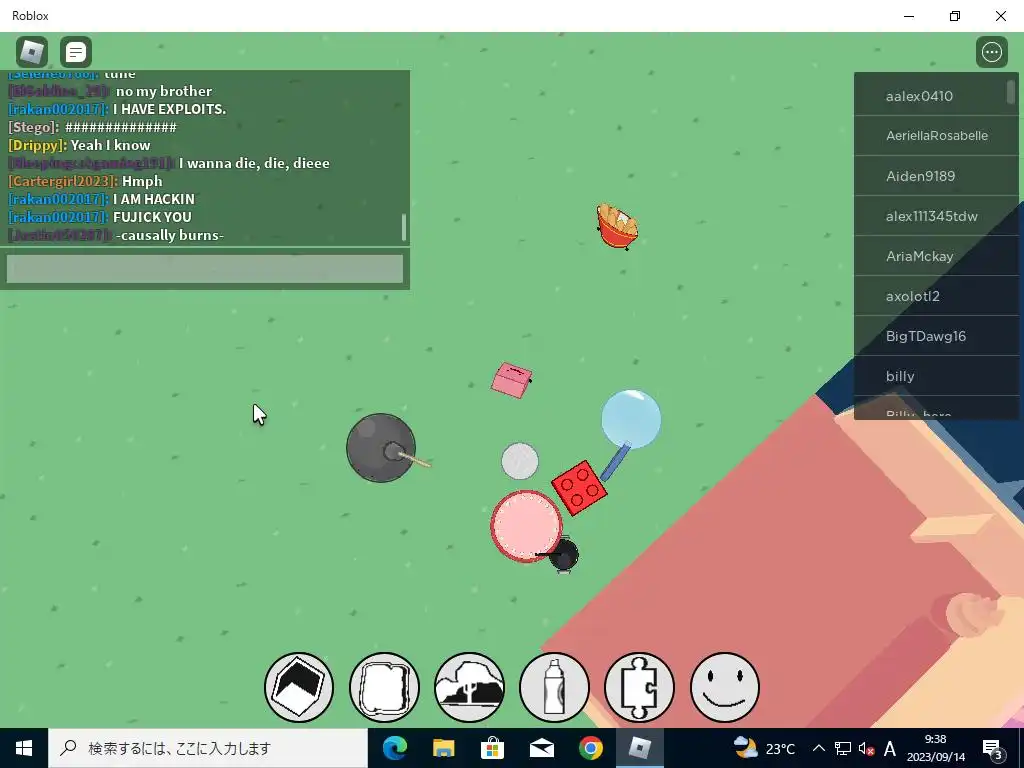Click the pink toaster-like box character
The width and height of the screenshot is (1024, 768).
pyautogui.click(x=511, y=380)
